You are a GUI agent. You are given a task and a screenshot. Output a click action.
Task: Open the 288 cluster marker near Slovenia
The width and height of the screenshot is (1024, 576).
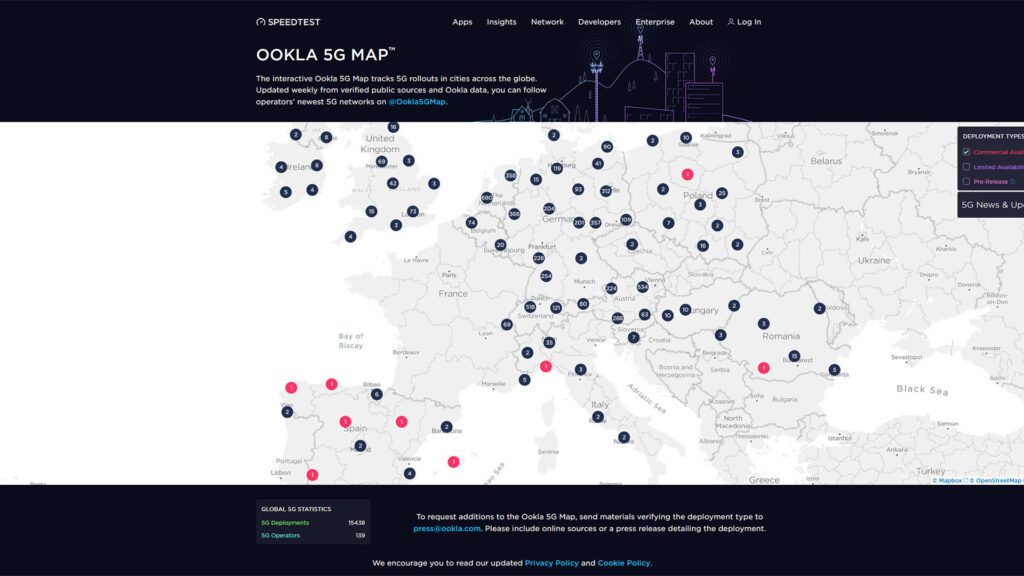click(x=618, y=318)
